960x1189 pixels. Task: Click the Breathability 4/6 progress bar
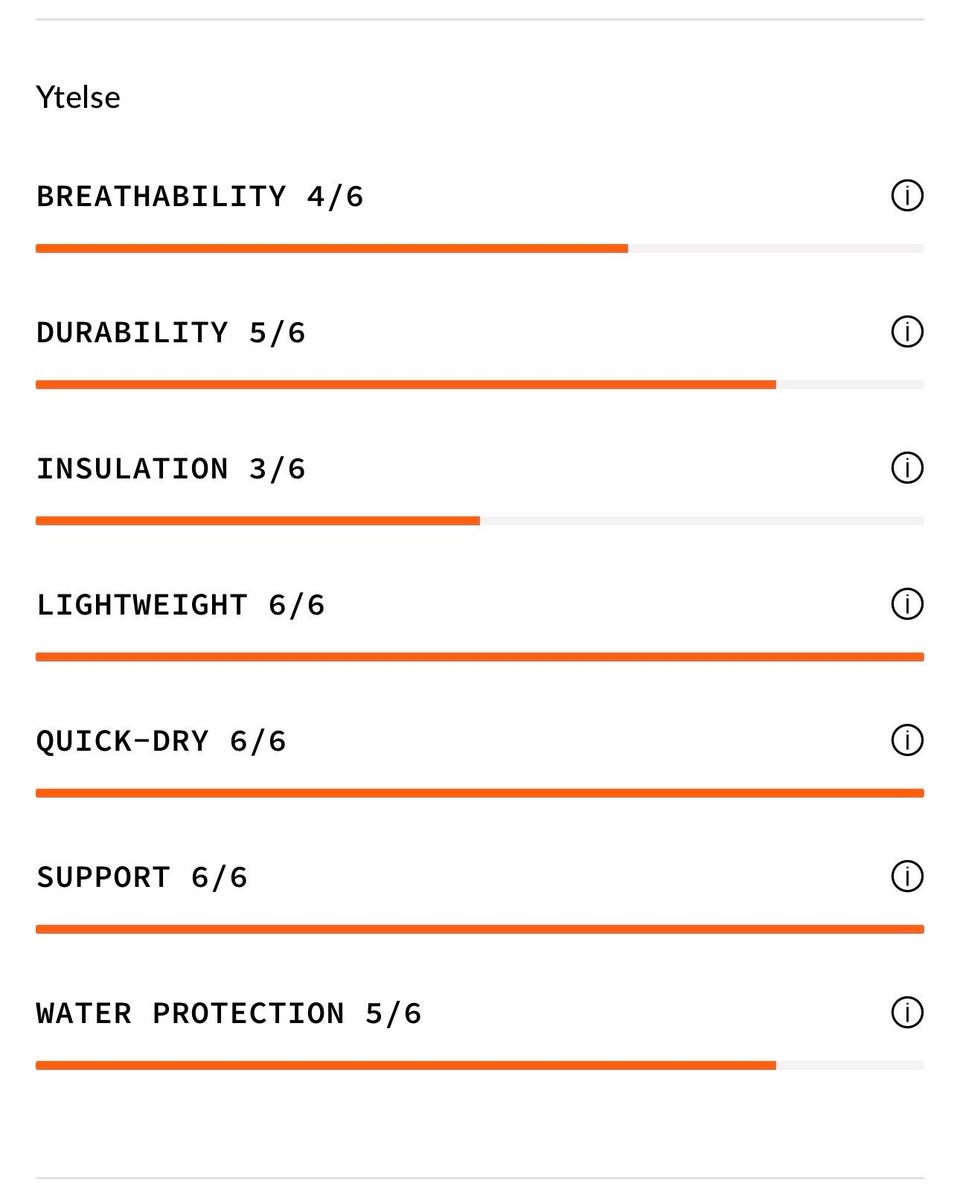coord(479,249)
